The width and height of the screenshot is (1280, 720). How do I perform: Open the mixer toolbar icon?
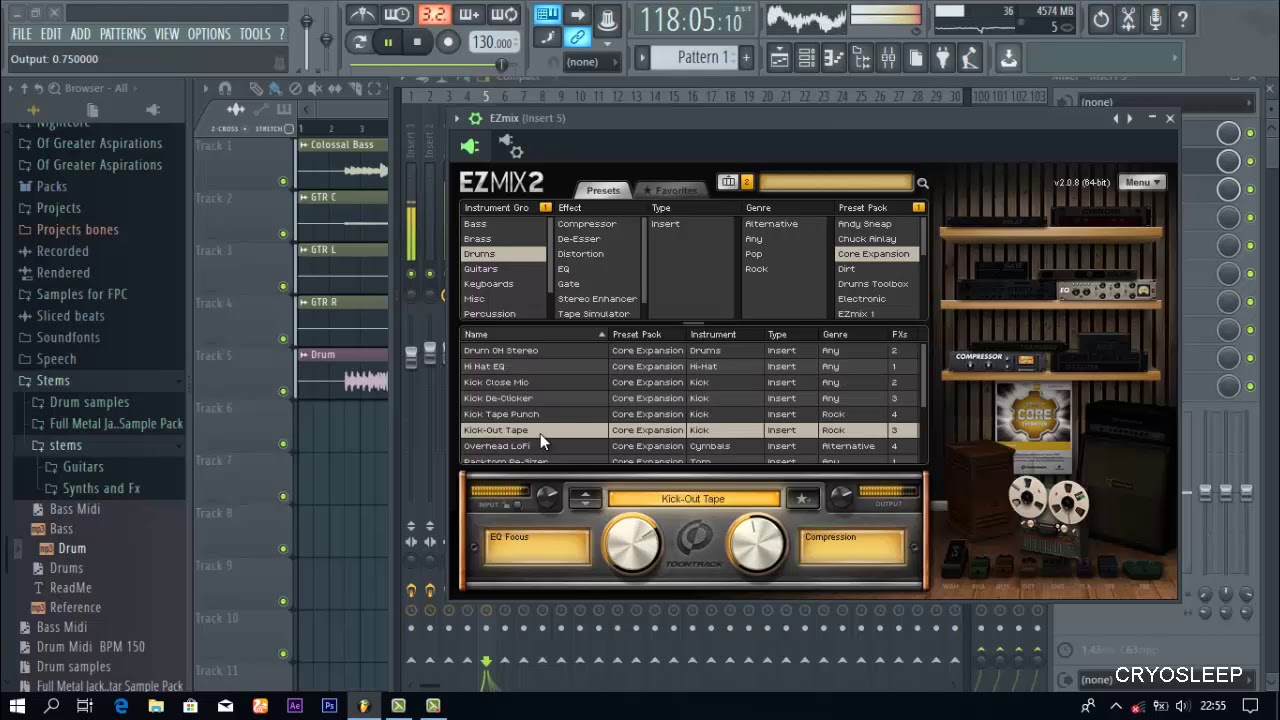click(888, 58)
